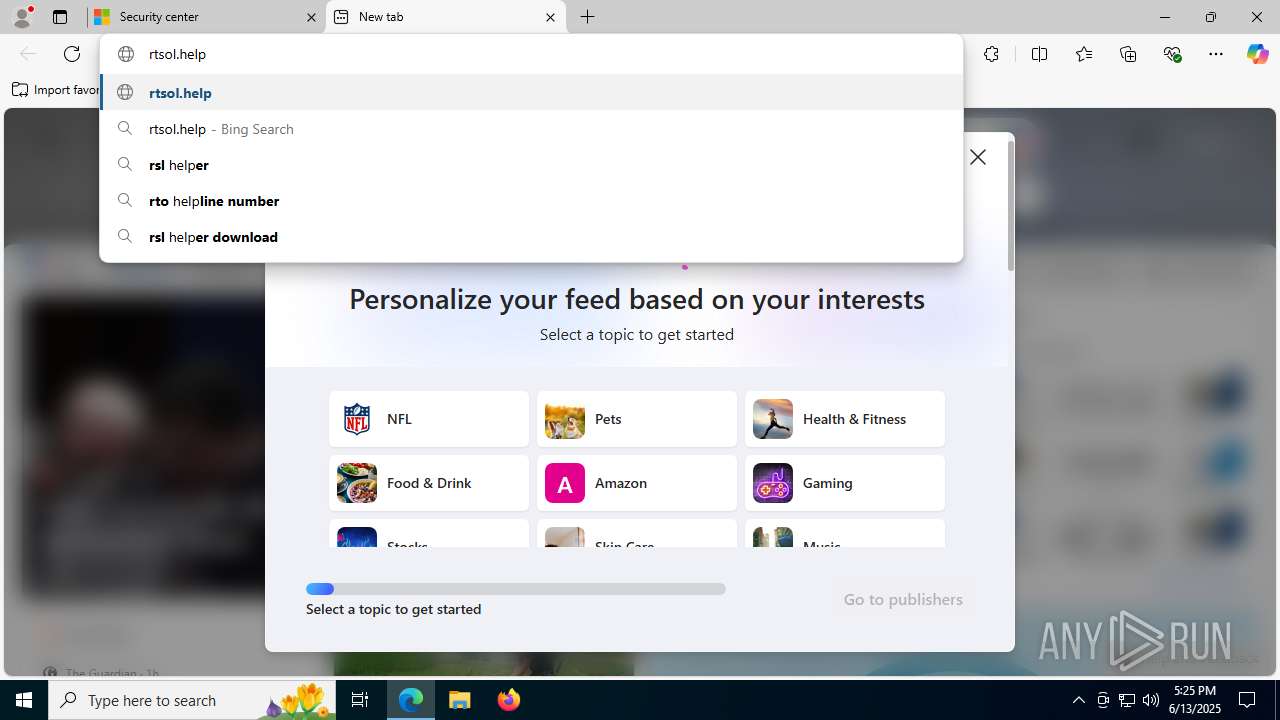The width and height of the screenshot is (1280, 720).
Task: Select rtsol.help Bing Search suggestion
Action: coord(531,129)
